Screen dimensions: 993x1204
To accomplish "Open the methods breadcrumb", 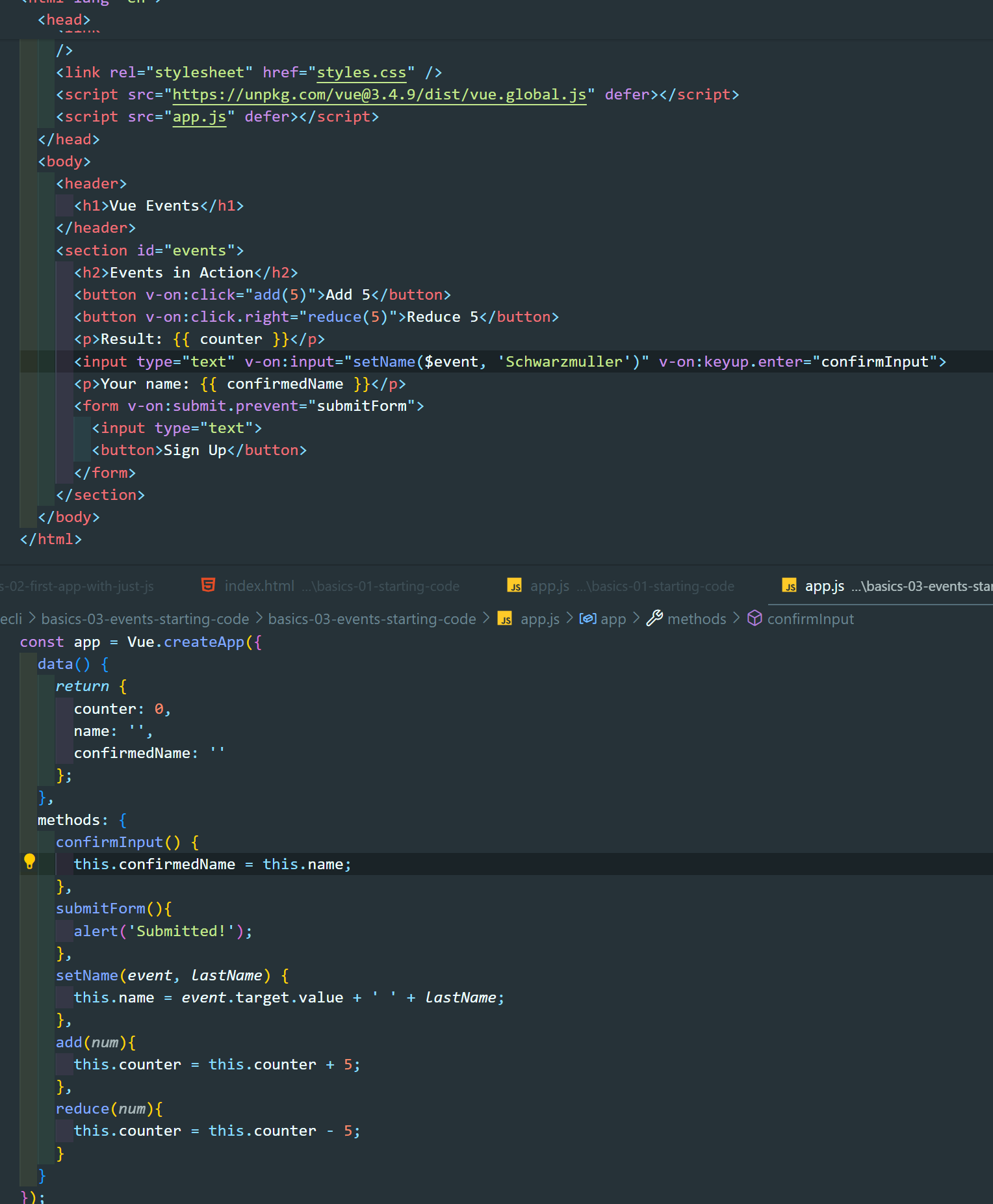I will 697,619.
